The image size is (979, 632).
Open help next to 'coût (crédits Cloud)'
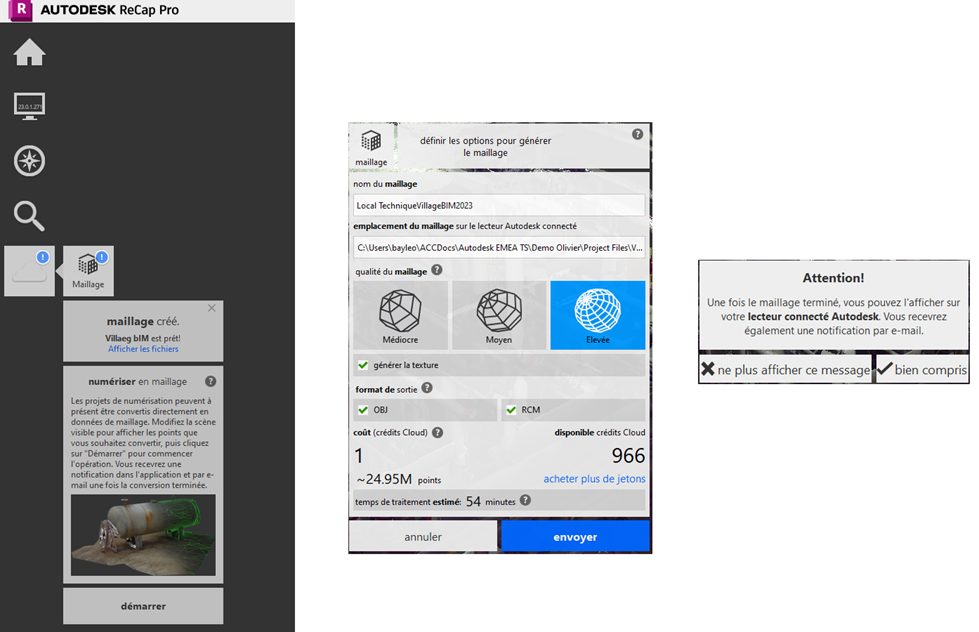(x=438, y=432)
